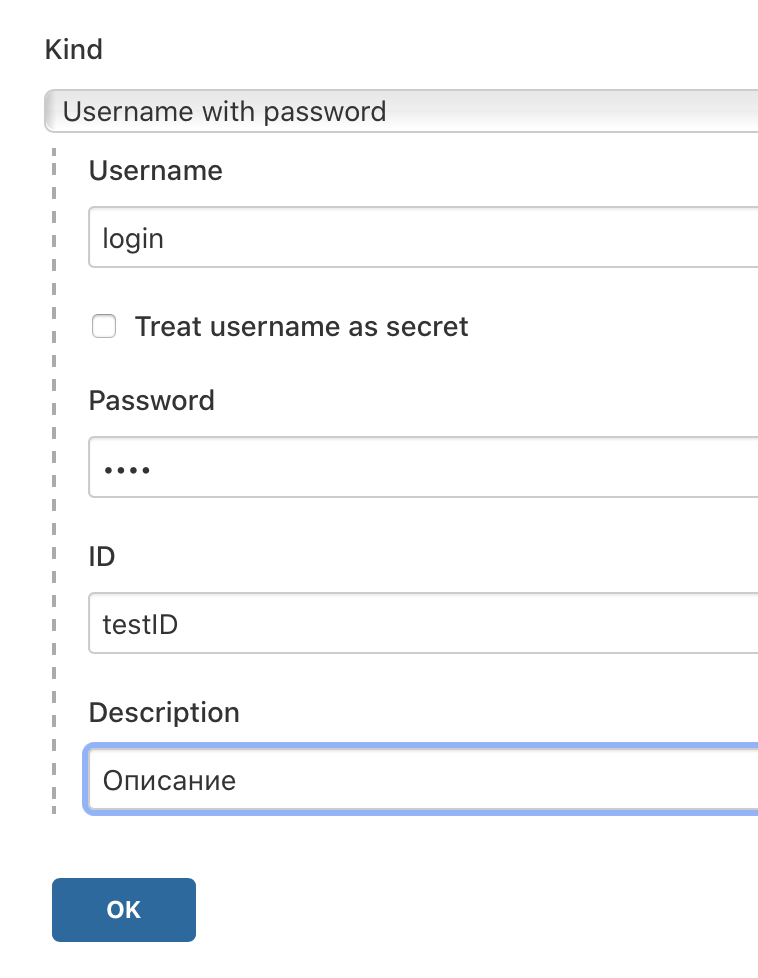The width and height of the screenshot is (758, 978).
Task: Click the 'Username' field label
Action: (155, 170)
